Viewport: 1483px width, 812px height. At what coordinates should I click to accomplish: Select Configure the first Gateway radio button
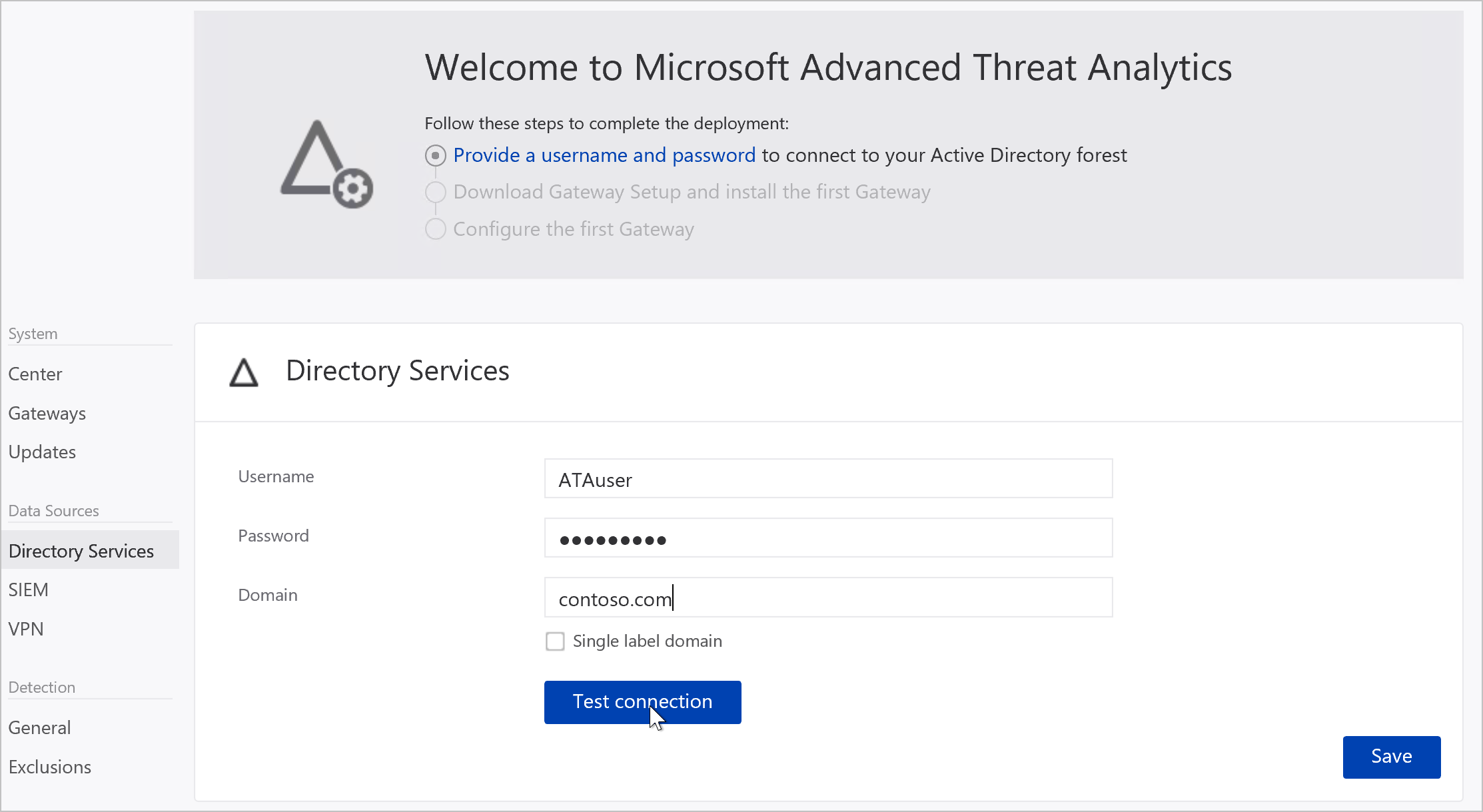(436, 229)
